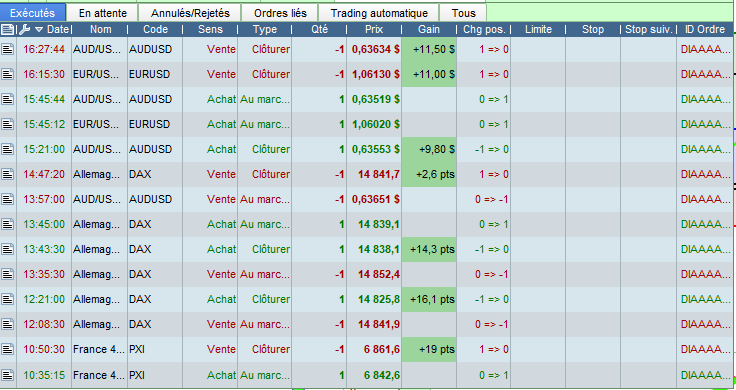This screenshot has width=736, height=390.
Task: Sort by the Chg pos. column header
Action: click(484, 30)
